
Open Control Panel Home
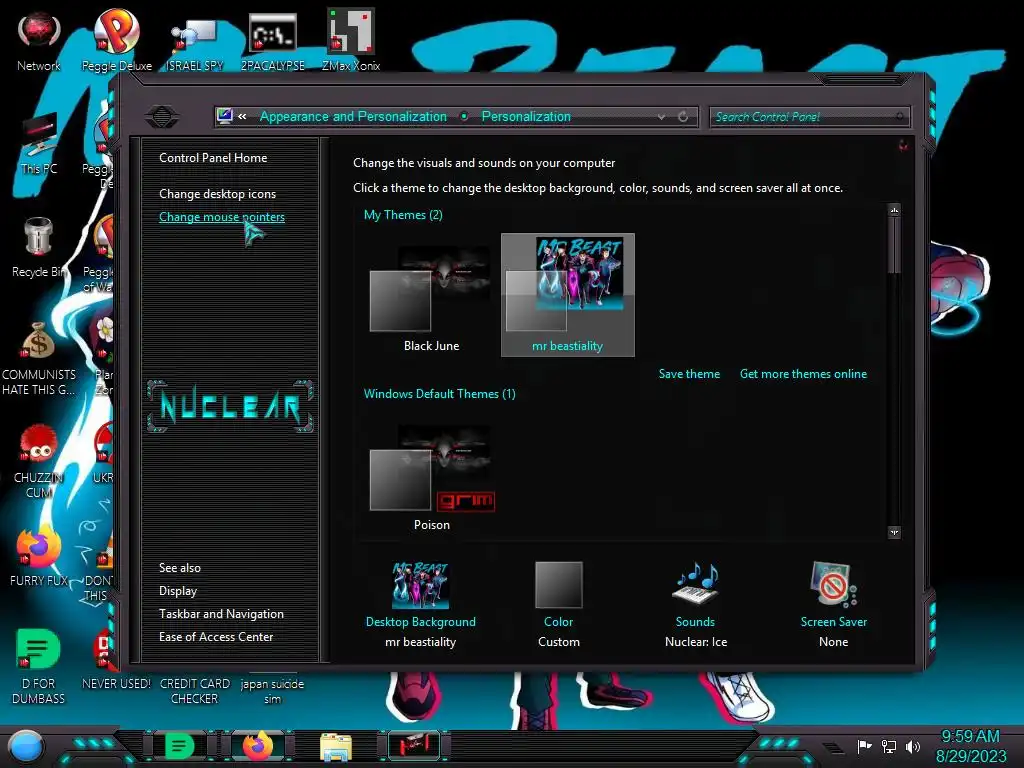[213, 157]
